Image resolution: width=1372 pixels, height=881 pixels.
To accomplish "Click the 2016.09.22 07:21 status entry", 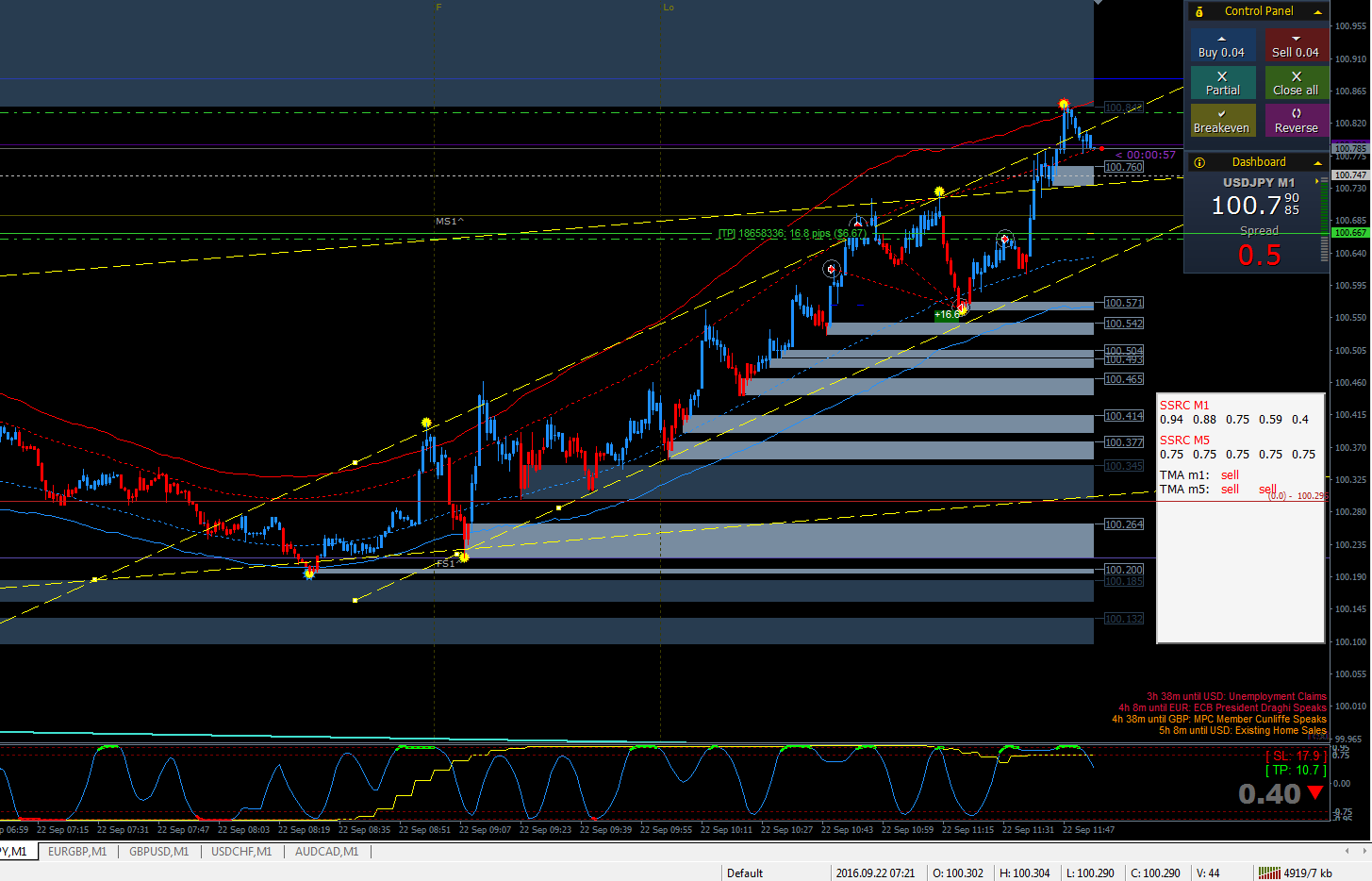I will [x=875, y=873].
